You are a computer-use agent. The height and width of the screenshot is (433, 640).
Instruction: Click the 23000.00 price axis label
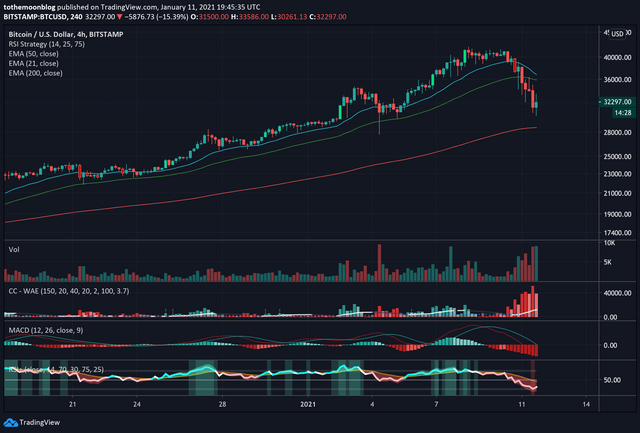[x=617, y=174]
